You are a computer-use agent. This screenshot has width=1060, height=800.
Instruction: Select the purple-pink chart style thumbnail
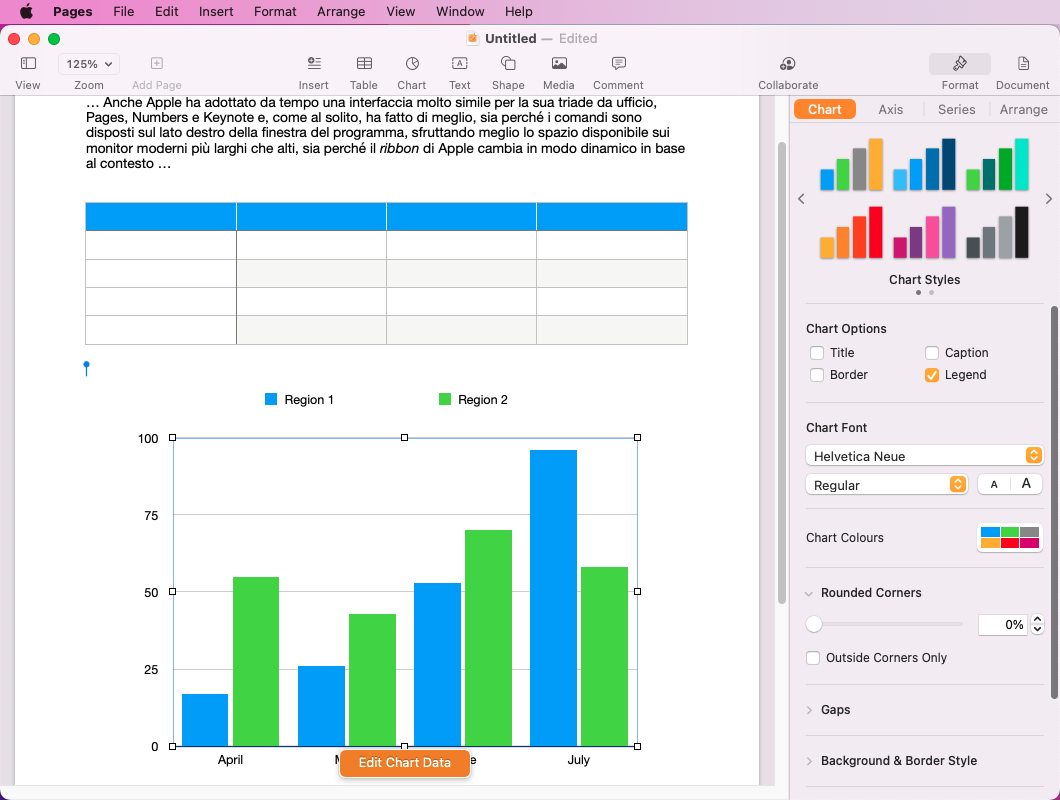924,233
